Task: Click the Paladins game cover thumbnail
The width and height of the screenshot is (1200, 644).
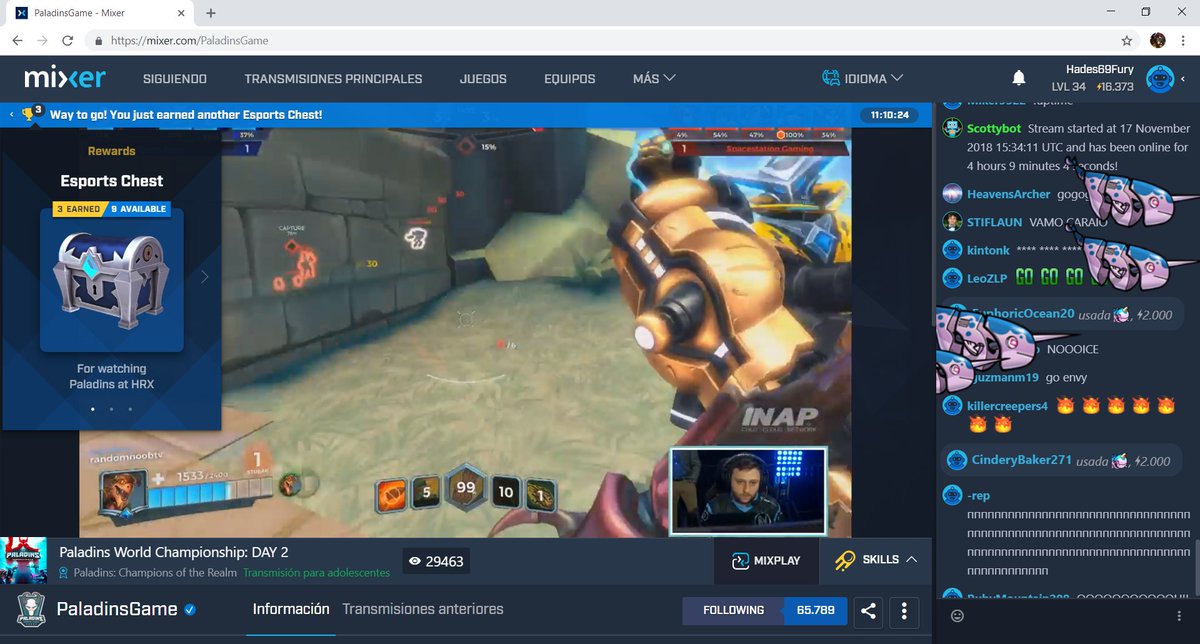Action: pos(24,561)
